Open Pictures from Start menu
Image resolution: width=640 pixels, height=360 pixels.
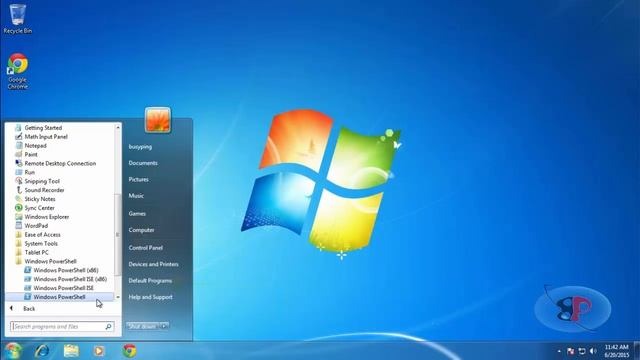point(139,180)
